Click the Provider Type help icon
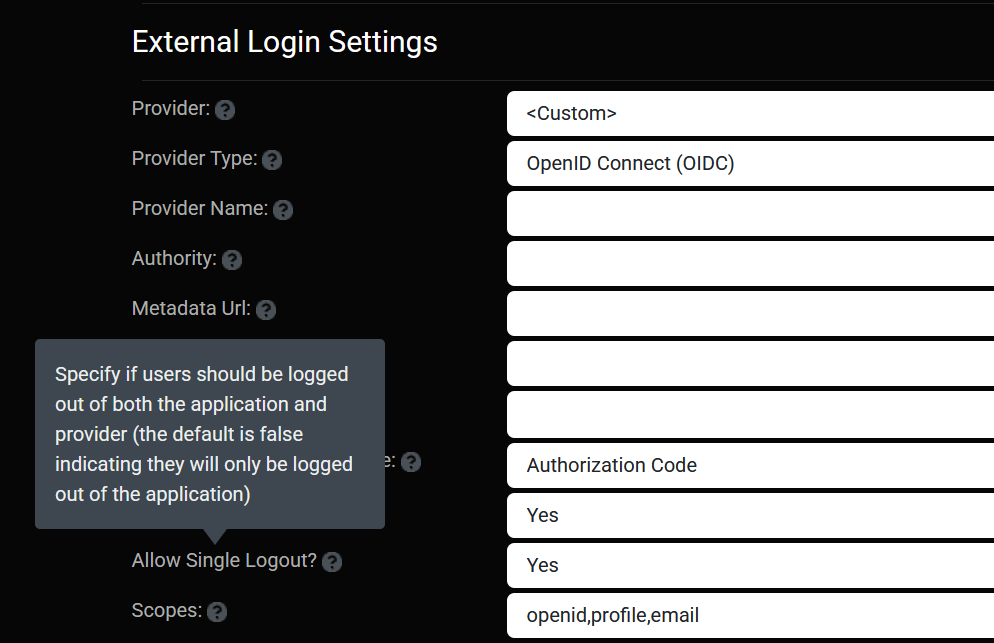Viewport: 994px width, 643px height. (x=272, y=160)
